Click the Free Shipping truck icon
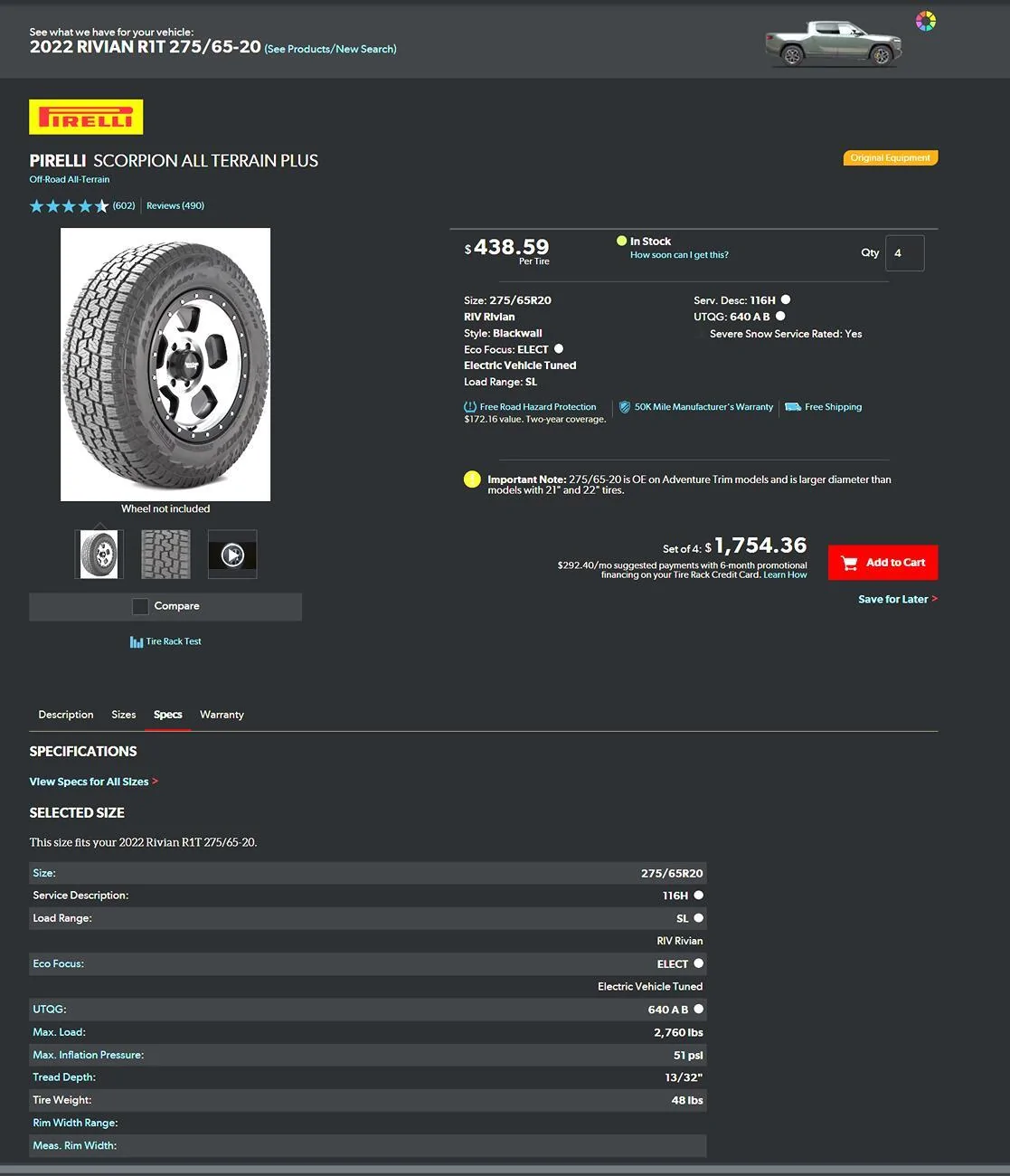 (793, 407)
